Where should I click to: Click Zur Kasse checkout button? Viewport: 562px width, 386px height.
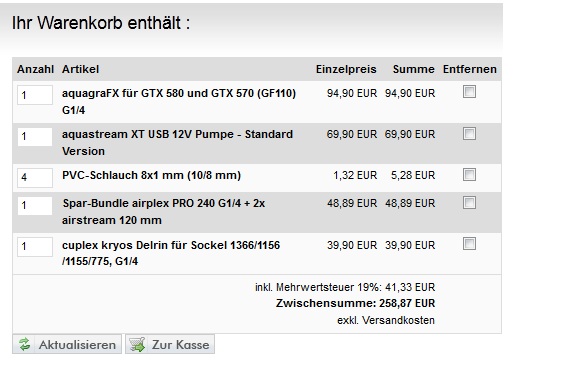click(x=170, y=344)
